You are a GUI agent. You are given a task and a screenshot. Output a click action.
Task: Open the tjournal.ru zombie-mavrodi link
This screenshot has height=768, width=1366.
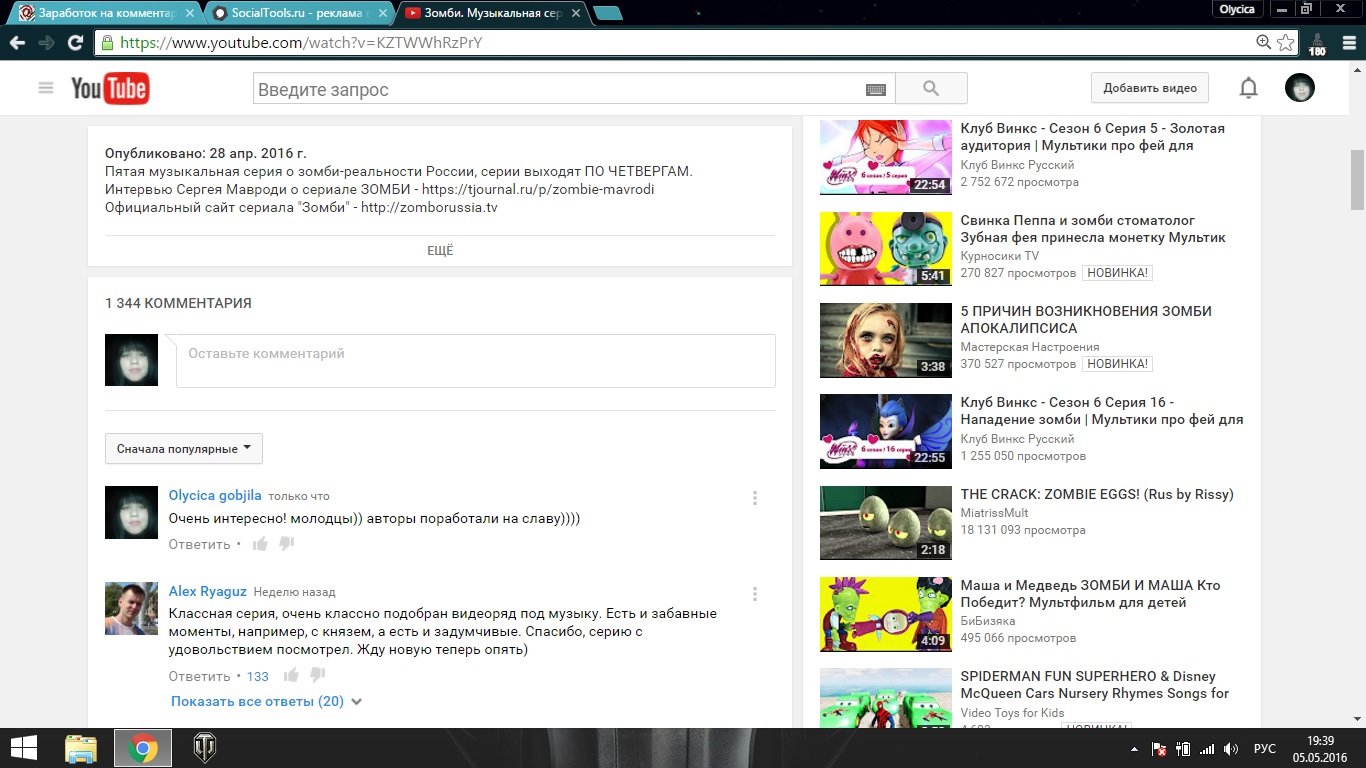pos(538,189)
